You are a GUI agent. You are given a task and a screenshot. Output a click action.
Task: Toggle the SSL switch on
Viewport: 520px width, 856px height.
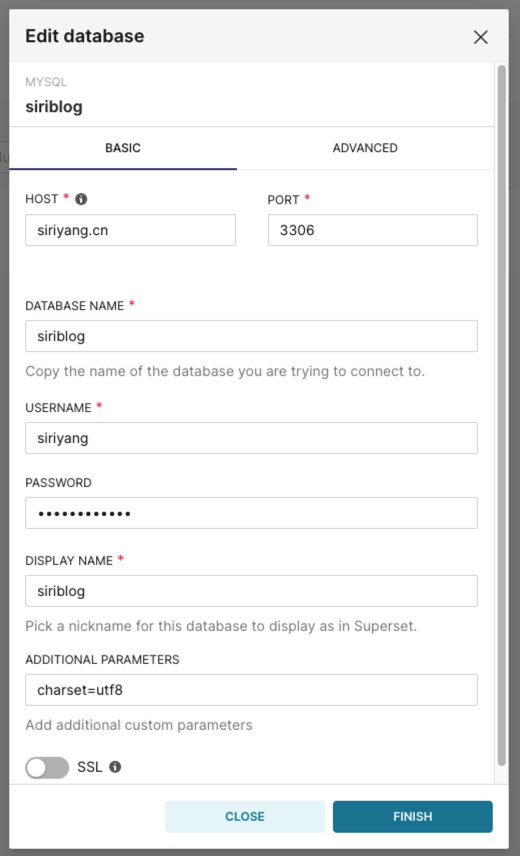pos(47,768)
